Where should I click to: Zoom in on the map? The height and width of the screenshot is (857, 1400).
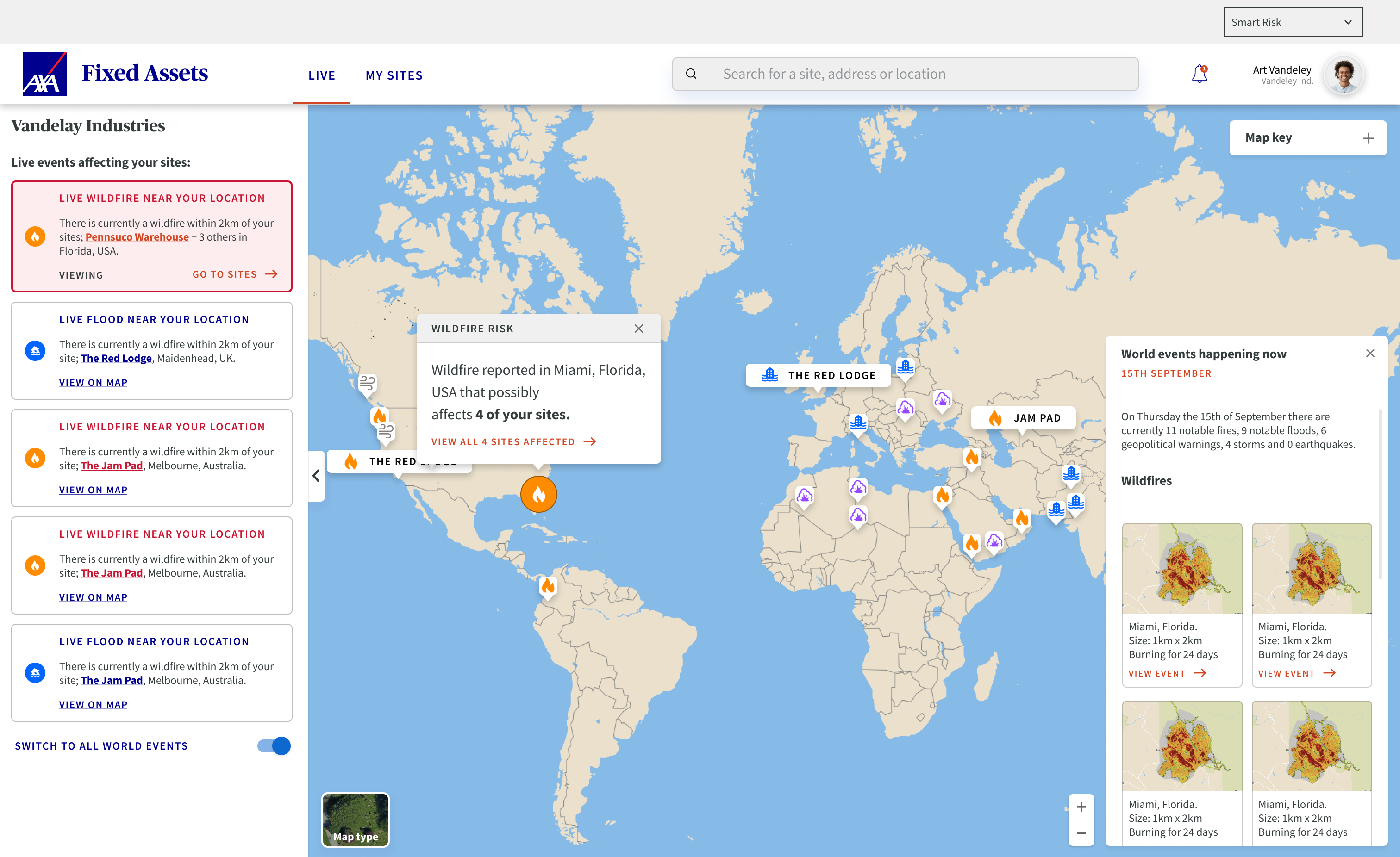click(x=1081, y=807)
